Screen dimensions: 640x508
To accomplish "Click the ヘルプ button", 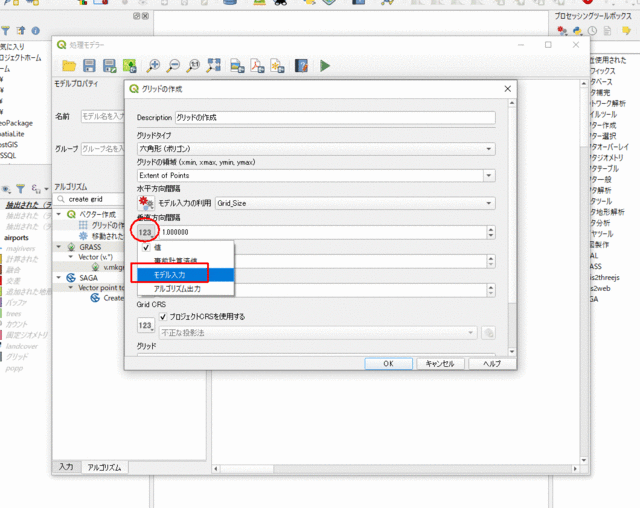I will 492,363.
